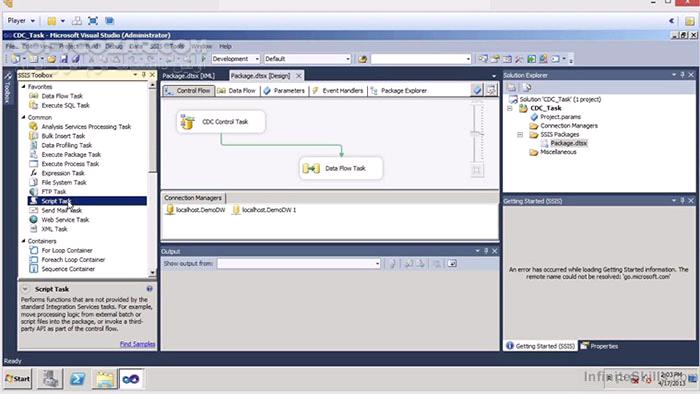Collapse CDC_Task project node
Viewport: 700px width, 394px height.
point(510,108)
